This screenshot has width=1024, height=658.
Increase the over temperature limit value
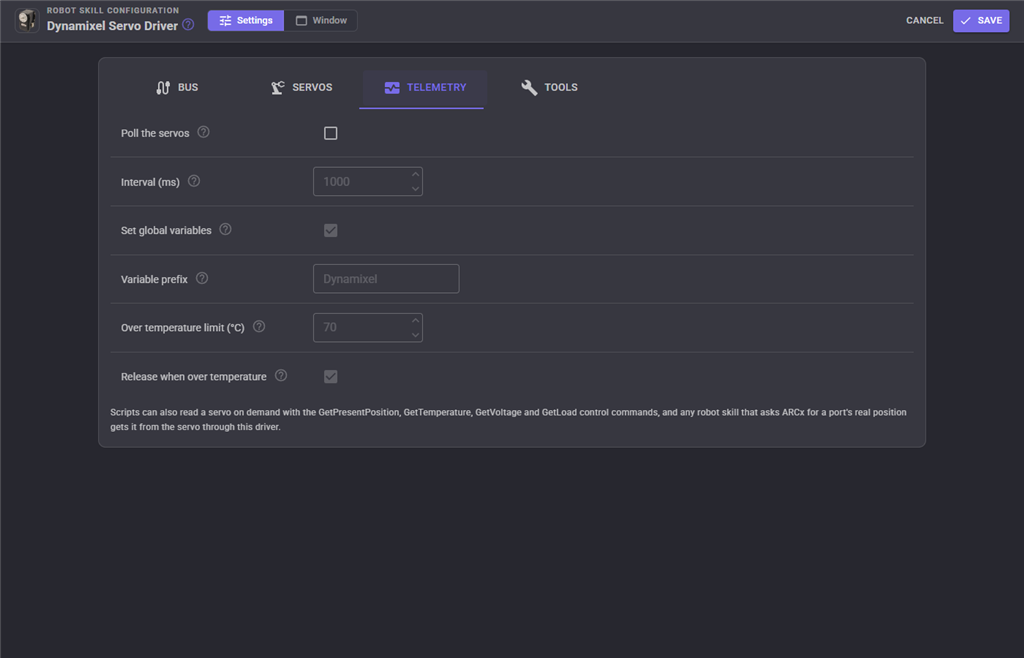(x=415, y=321)
